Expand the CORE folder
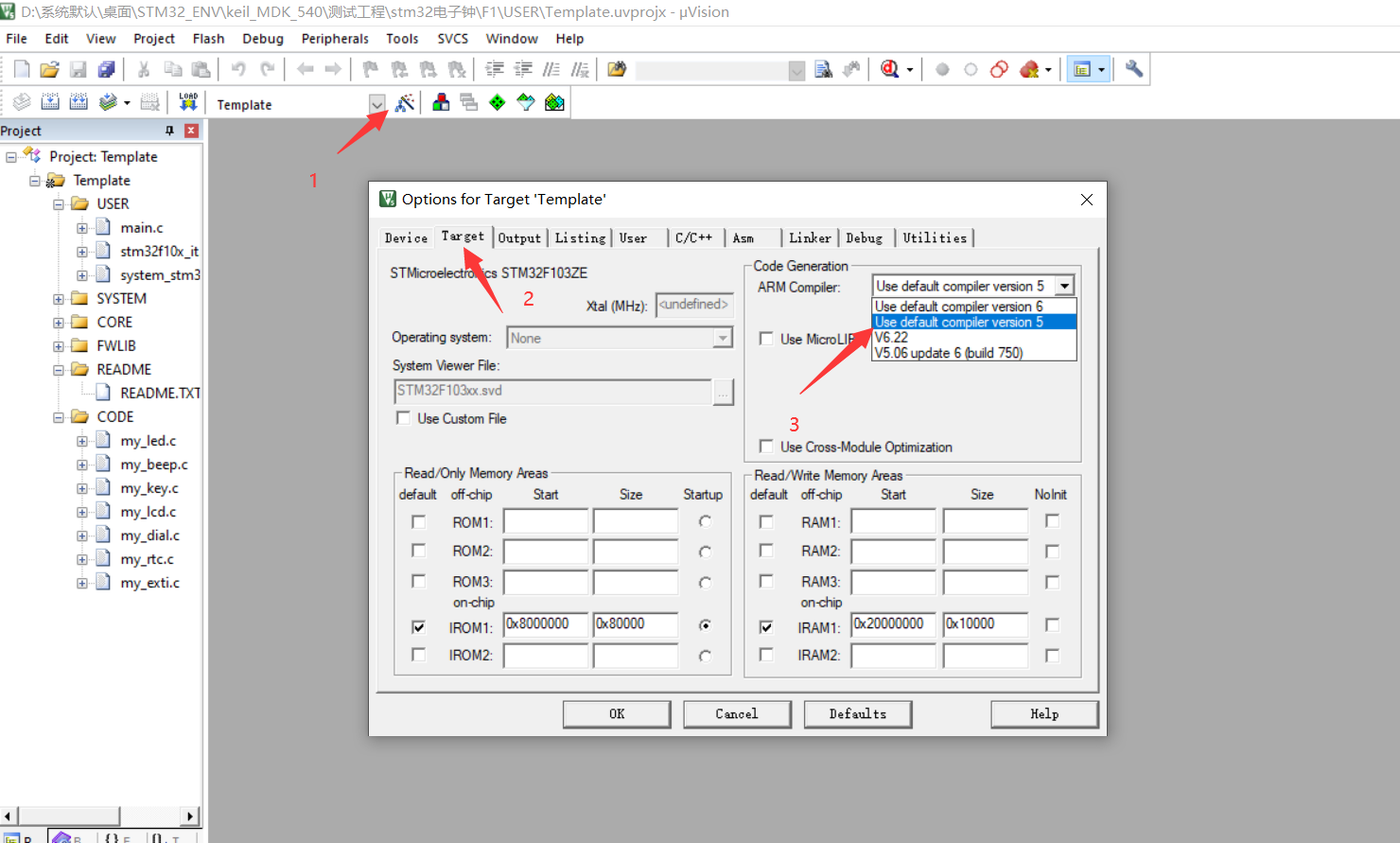Image resolution: width=1400 pixels, height=843 pixels. click(59, 323)
